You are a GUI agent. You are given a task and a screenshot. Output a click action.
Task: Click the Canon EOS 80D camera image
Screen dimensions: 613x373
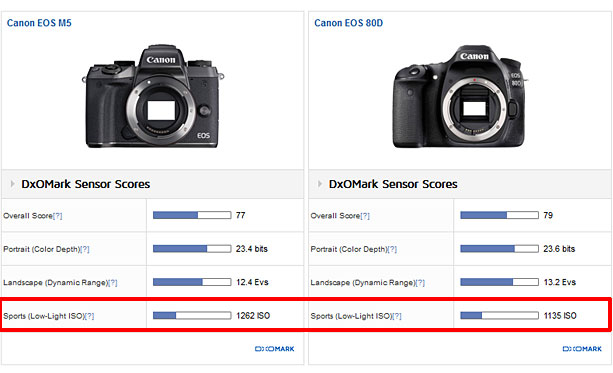(460, 97)
